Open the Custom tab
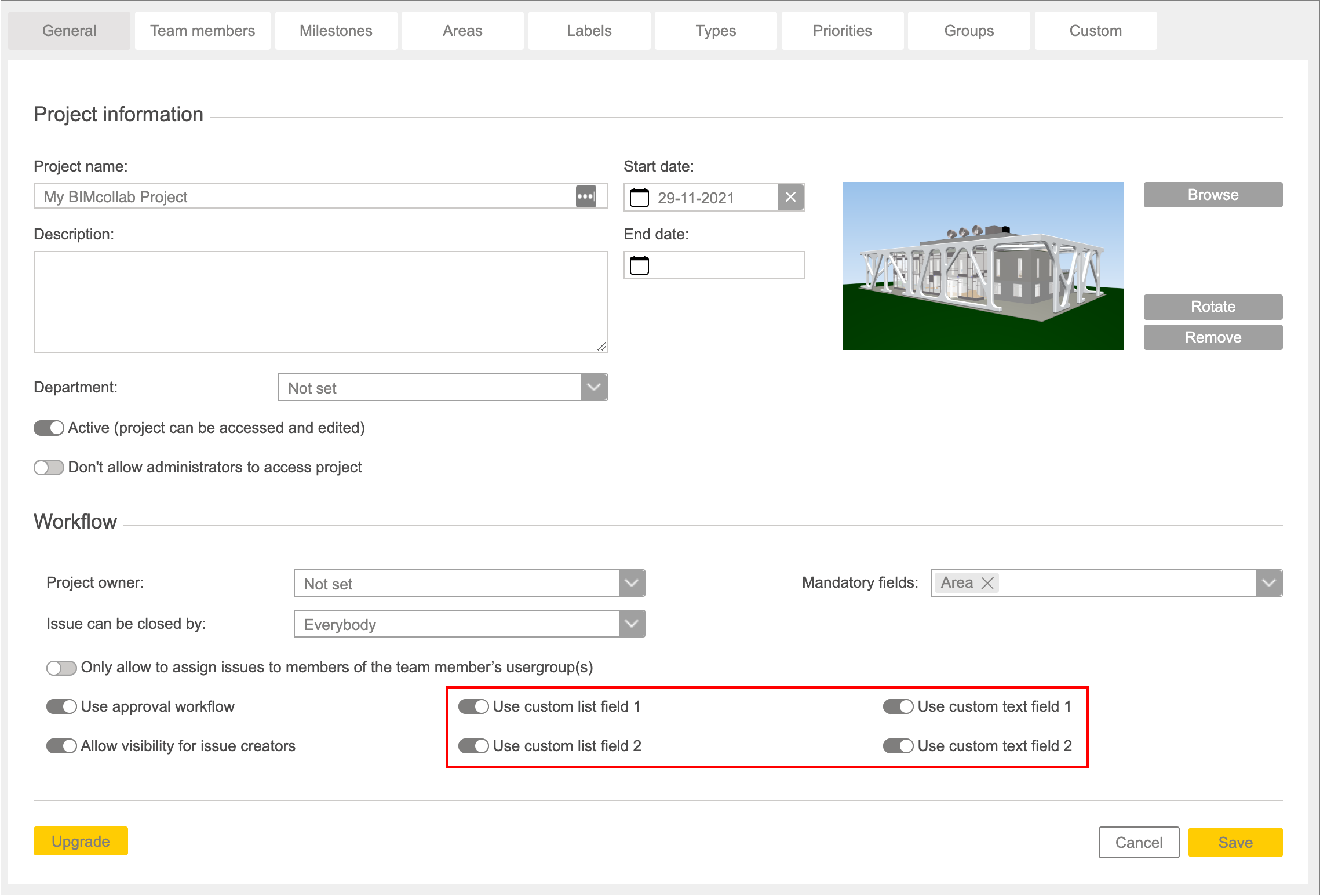This screenshot has width=1320, height=896. click(1096, 31)
